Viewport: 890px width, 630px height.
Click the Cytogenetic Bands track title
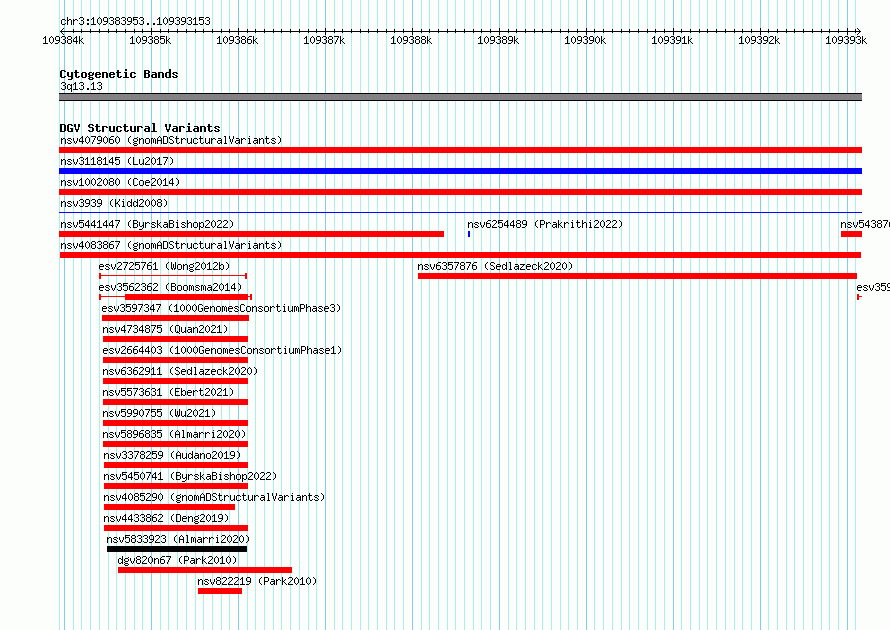[119, 74]
